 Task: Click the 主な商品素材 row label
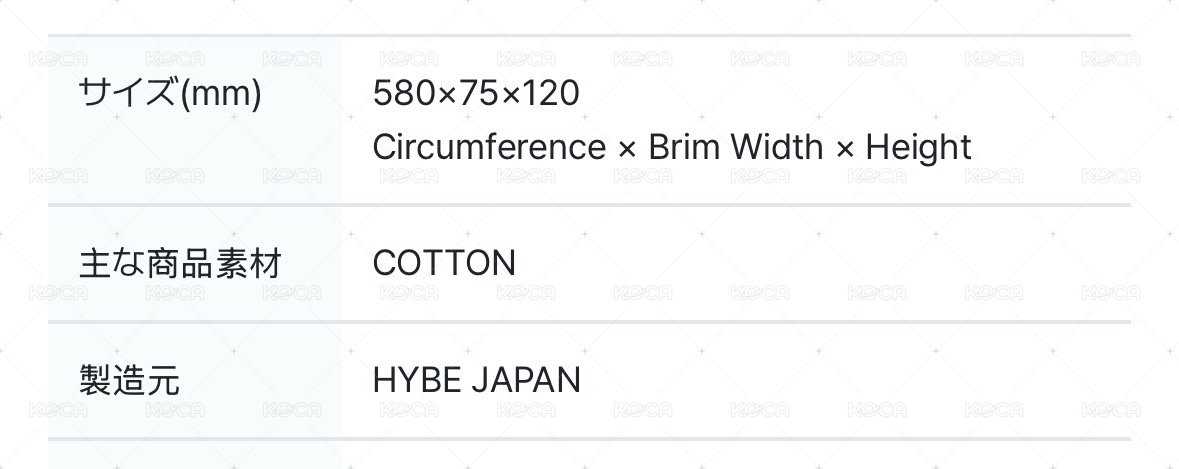coord(180,265)
